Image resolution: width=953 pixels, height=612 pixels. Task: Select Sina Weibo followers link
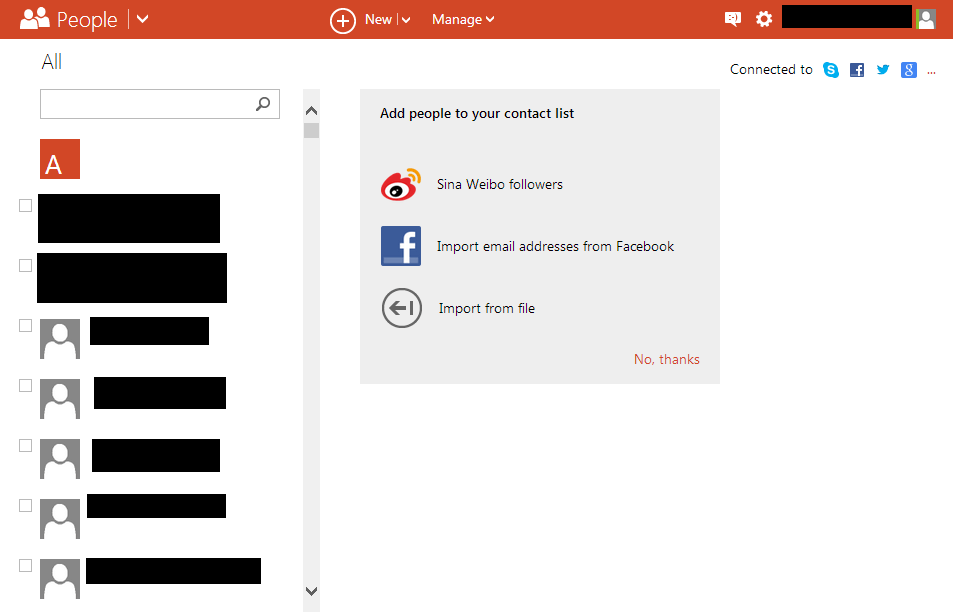500,185
